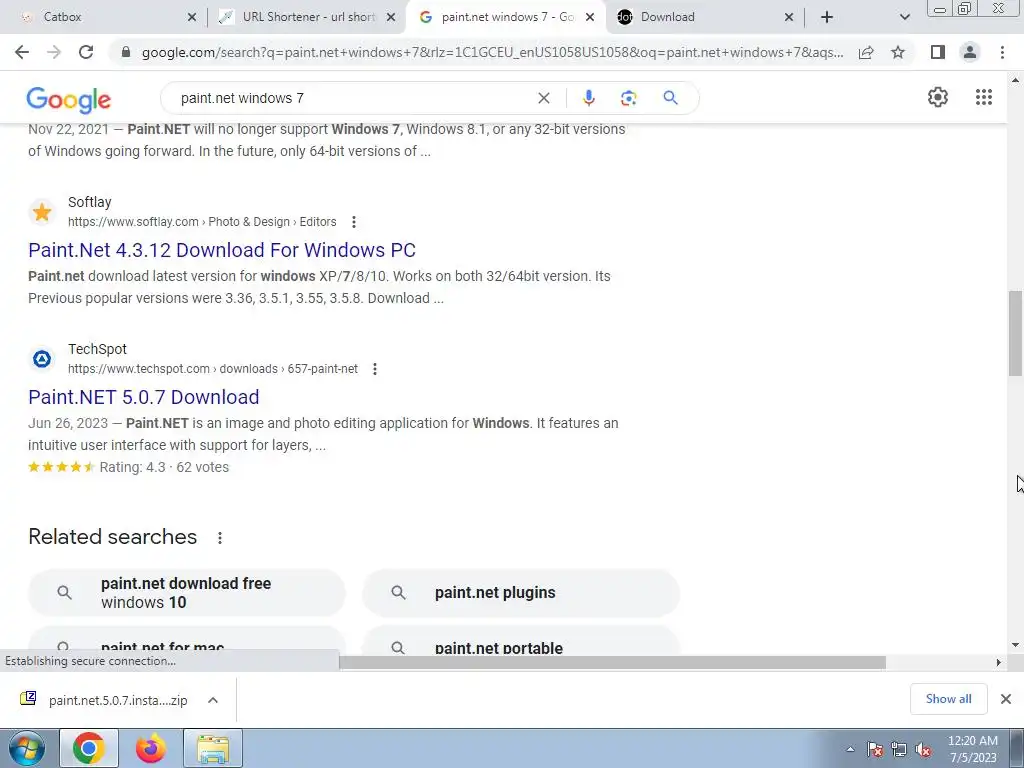Bookmark this page with the star

(x=898, y=52)
